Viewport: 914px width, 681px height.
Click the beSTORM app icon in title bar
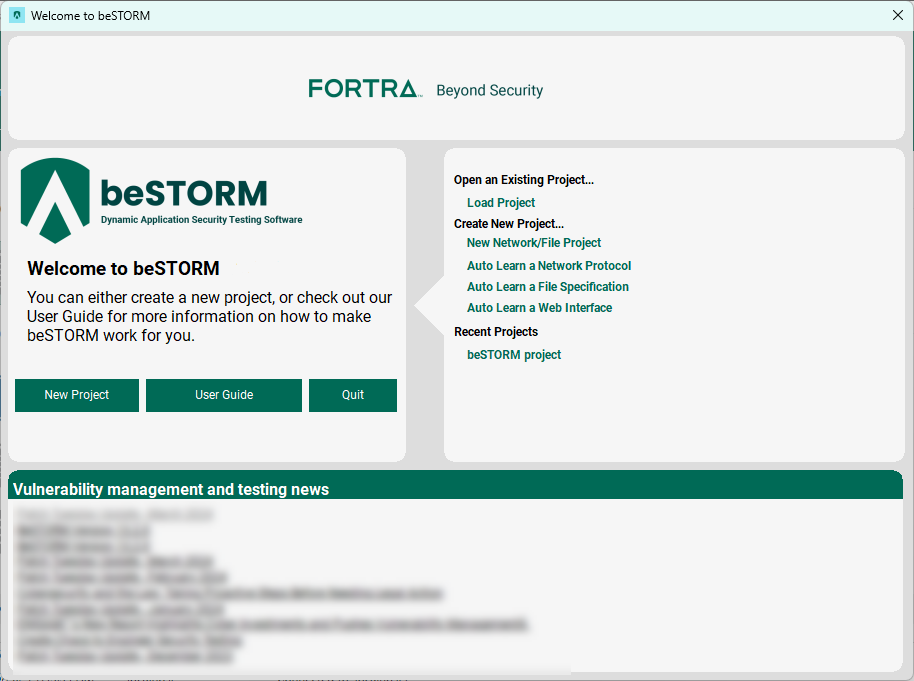(16, 15)
